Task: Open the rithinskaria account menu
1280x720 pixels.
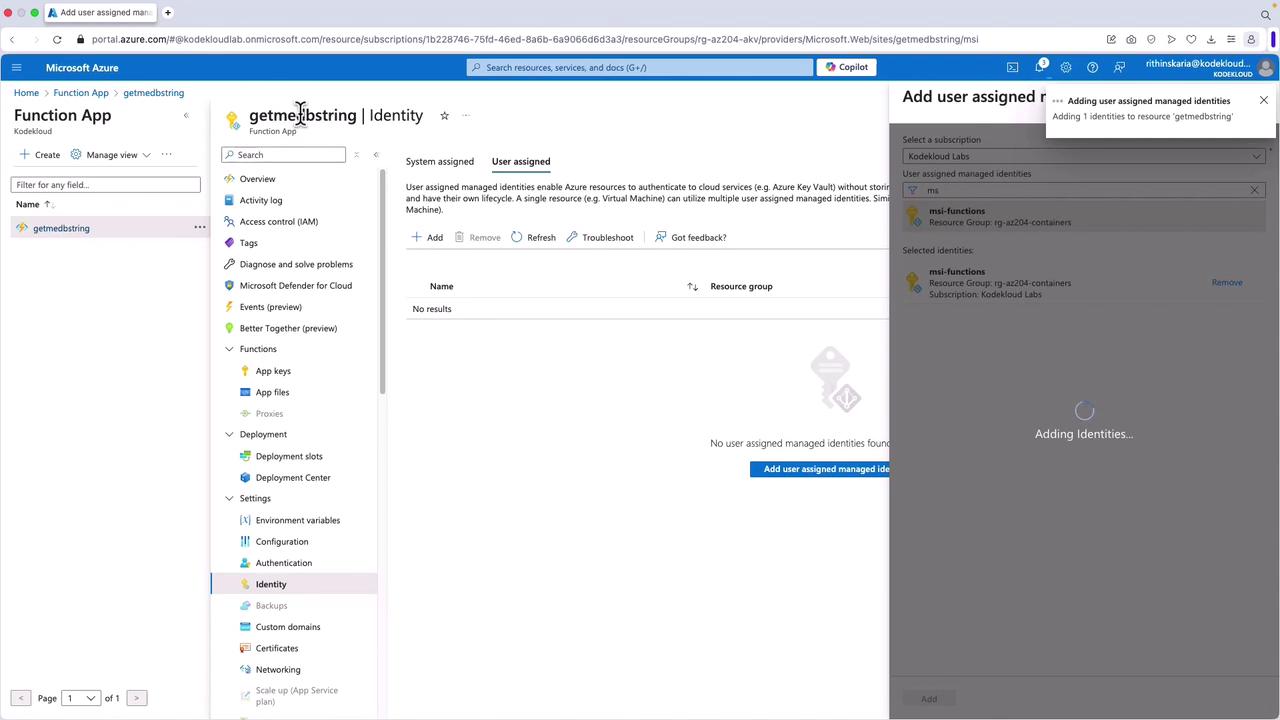Action: [x=1210, y=67]
